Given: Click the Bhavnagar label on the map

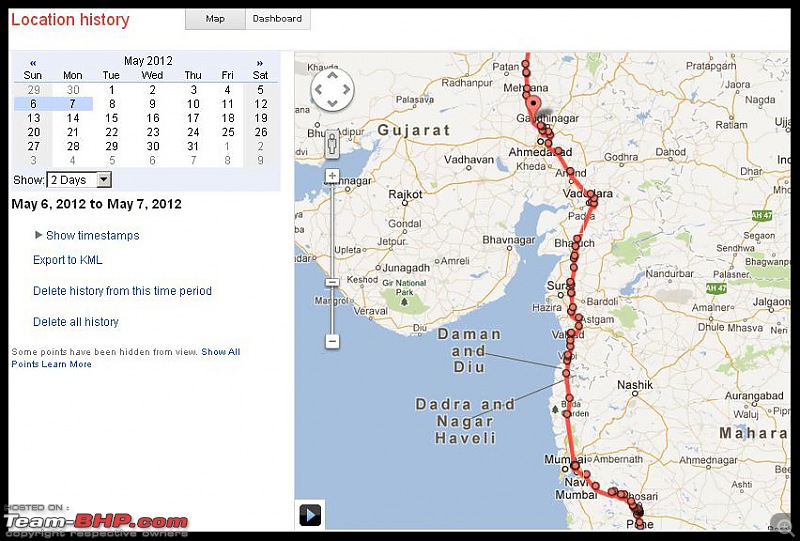Looking at the screenshot, I should point(509,240).
